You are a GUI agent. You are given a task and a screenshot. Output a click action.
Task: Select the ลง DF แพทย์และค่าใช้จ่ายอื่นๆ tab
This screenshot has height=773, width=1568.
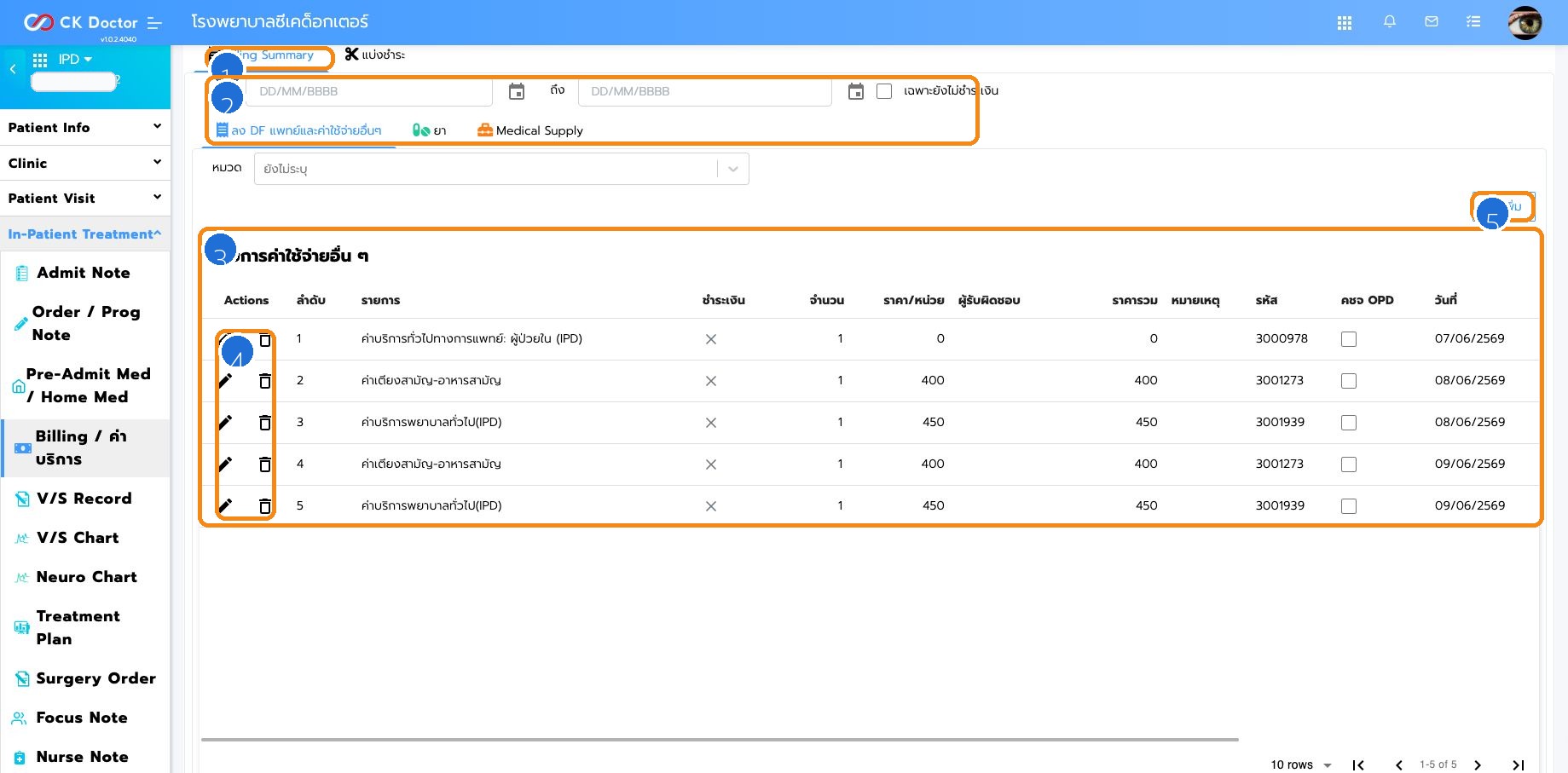coord(298,130)
